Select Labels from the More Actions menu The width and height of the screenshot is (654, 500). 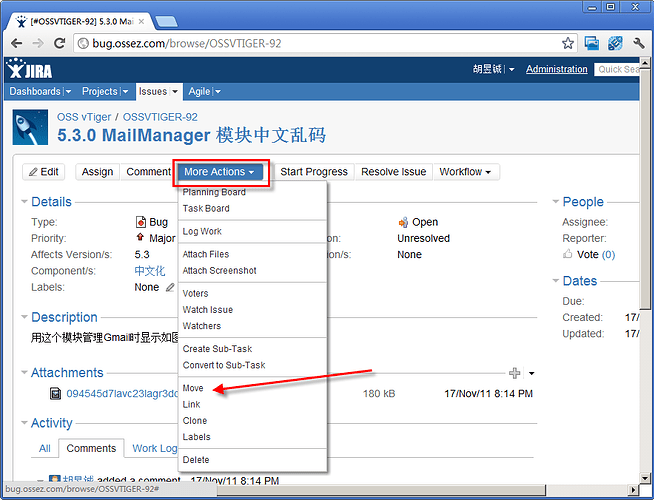pyautogui.click(x=252, y=437)
